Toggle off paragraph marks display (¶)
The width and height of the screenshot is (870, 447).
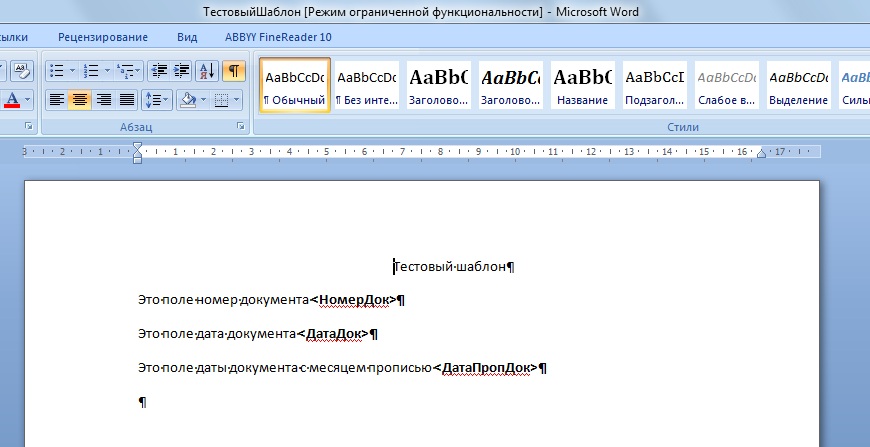tap(234, 71)
